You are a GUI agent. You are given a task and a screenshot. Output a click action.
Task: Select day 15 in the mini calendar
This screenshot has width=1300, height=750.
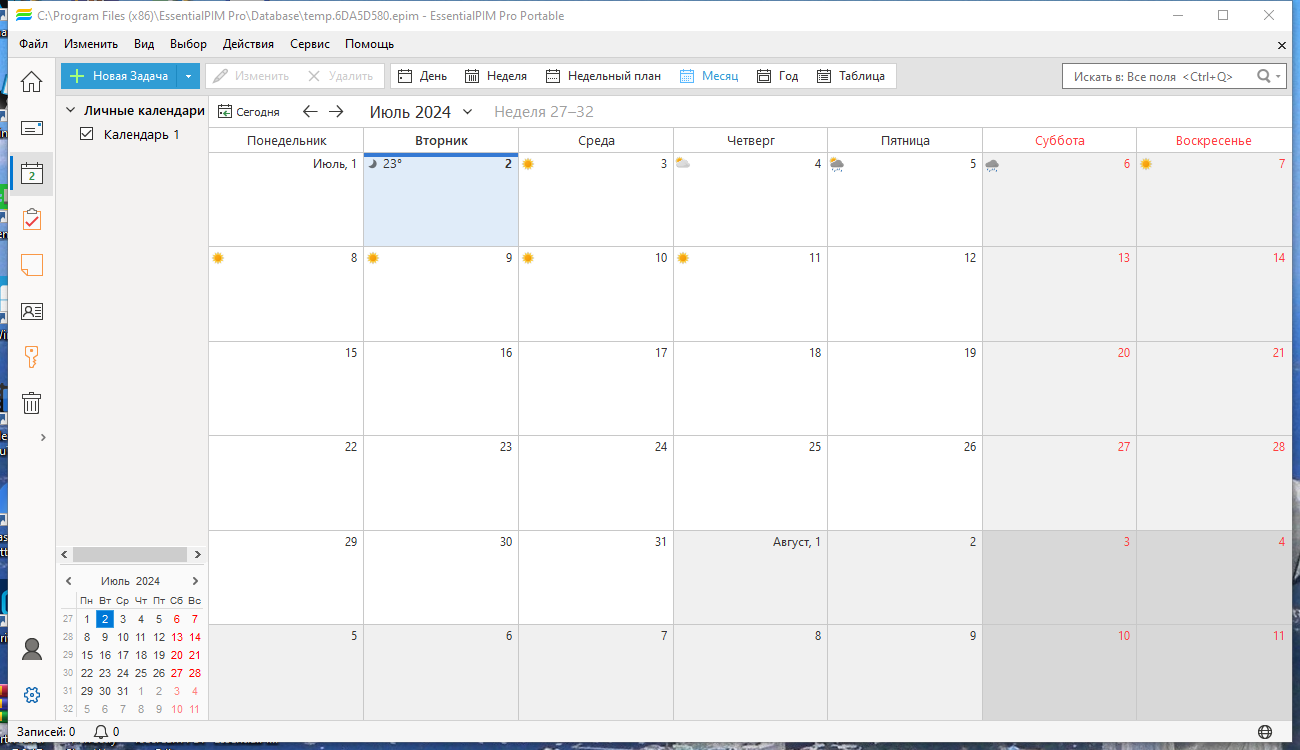tap(87, 655)
